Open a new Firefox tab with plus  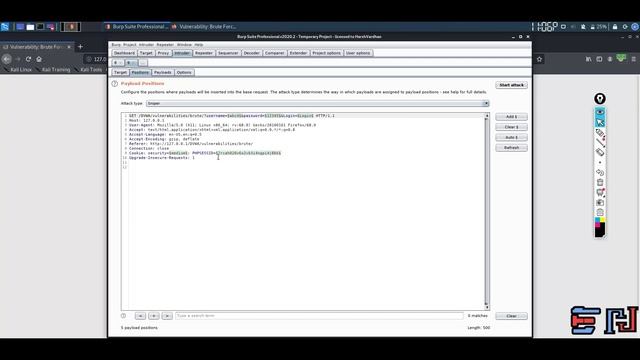click(x=80, y=47)
